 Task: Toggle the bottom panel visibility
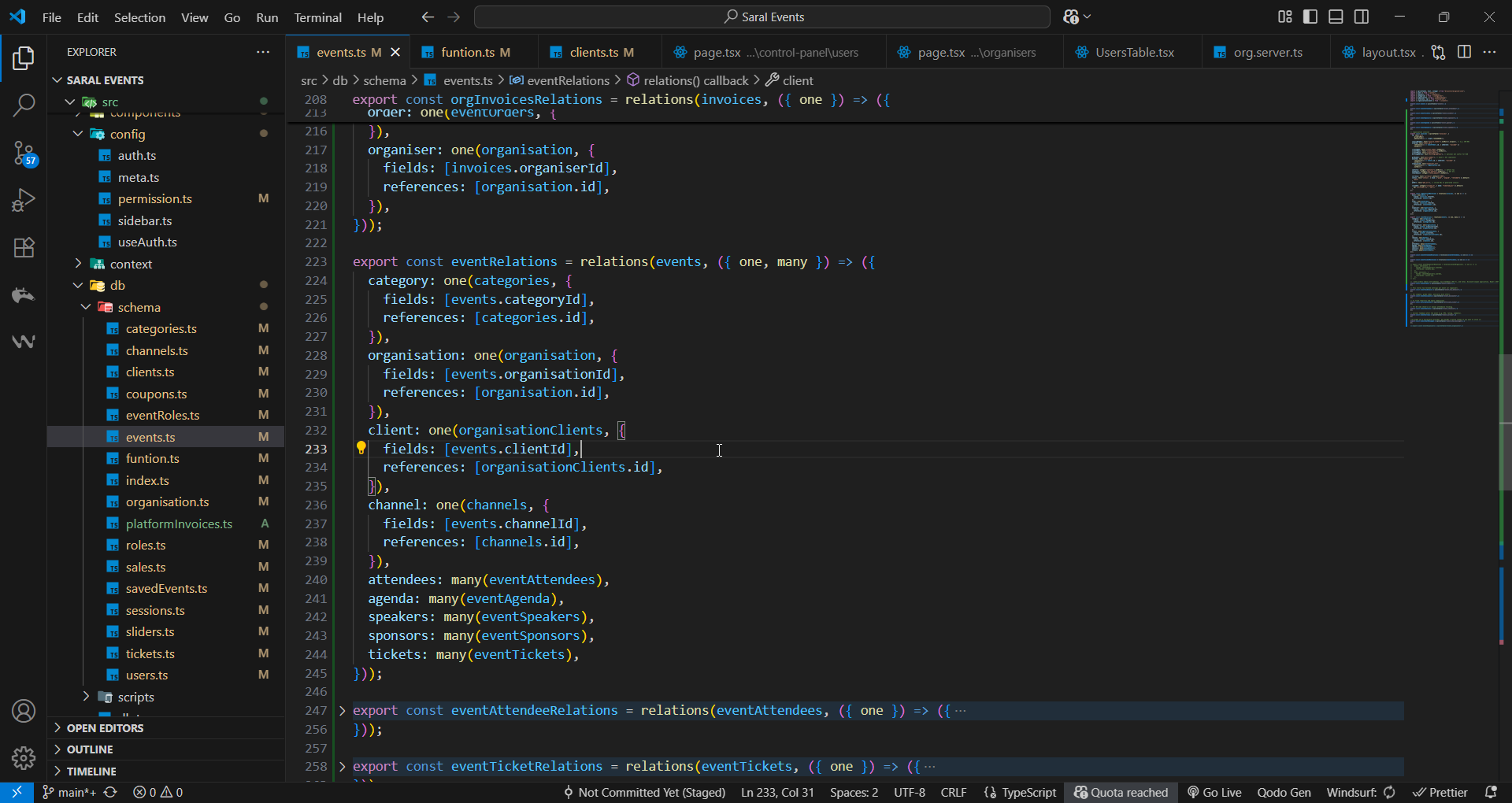(x=1336, y=17)
